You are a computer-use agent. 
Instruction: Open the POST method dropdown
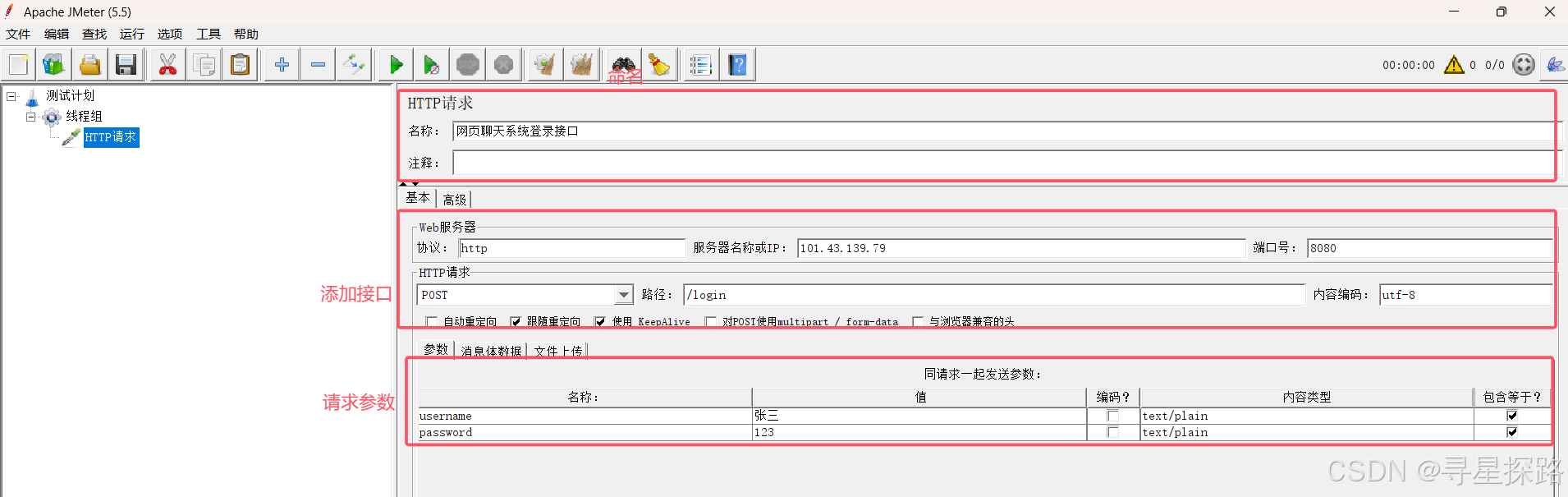click(x=624, y=295)
